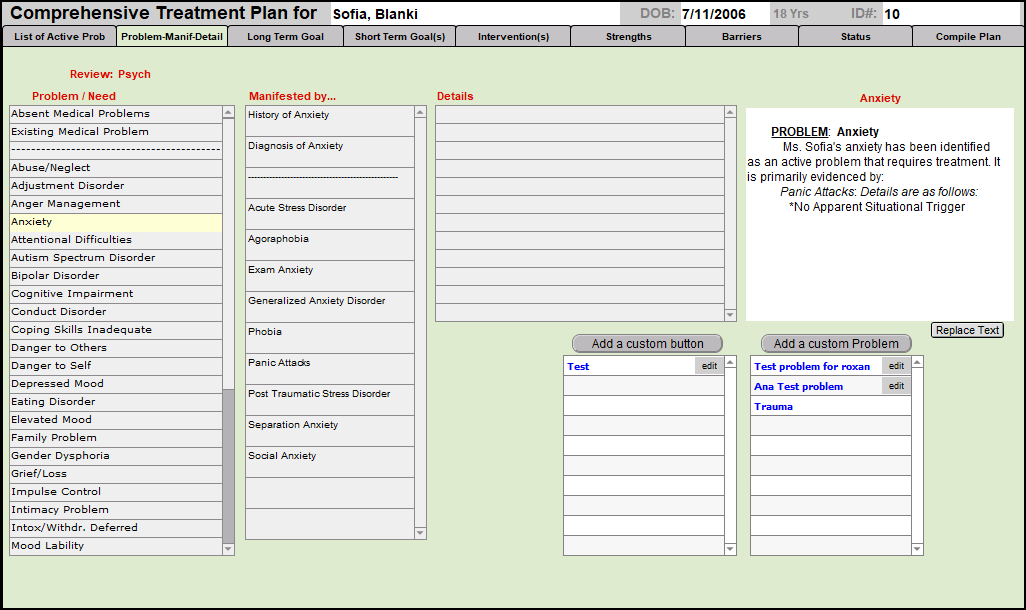The height and width of the screenshot is (610, 1026).
Task: Click the Replace Text button
Action: (x=966, y=330)
